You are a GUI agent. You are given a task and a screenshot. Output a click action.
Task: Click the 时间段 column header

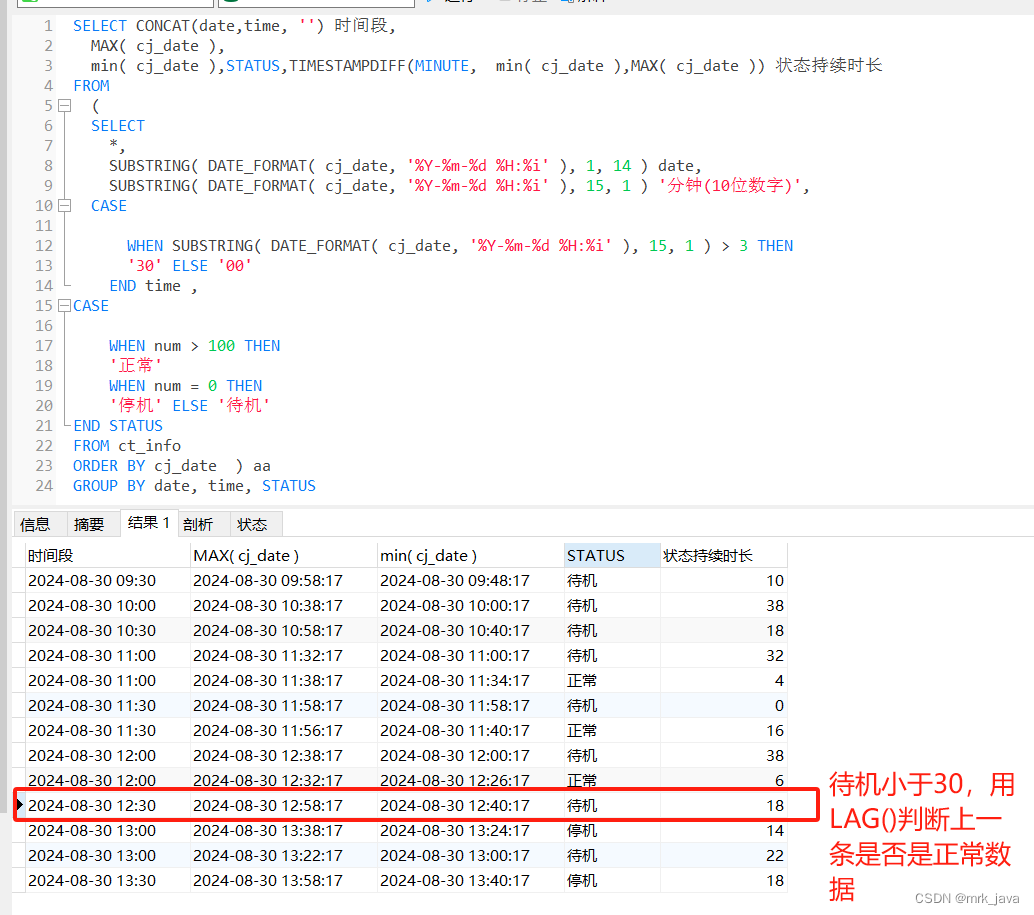click(x=106, y=556)
